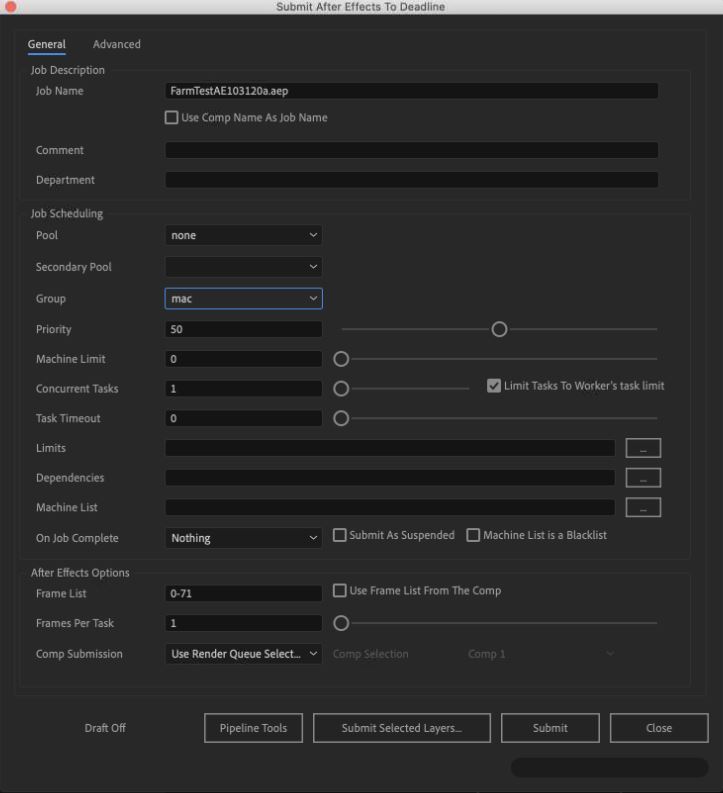Viewport: 723px width, 793px height.
Task: Click the Concurrent Tasks value field
Action: (244, 388)
